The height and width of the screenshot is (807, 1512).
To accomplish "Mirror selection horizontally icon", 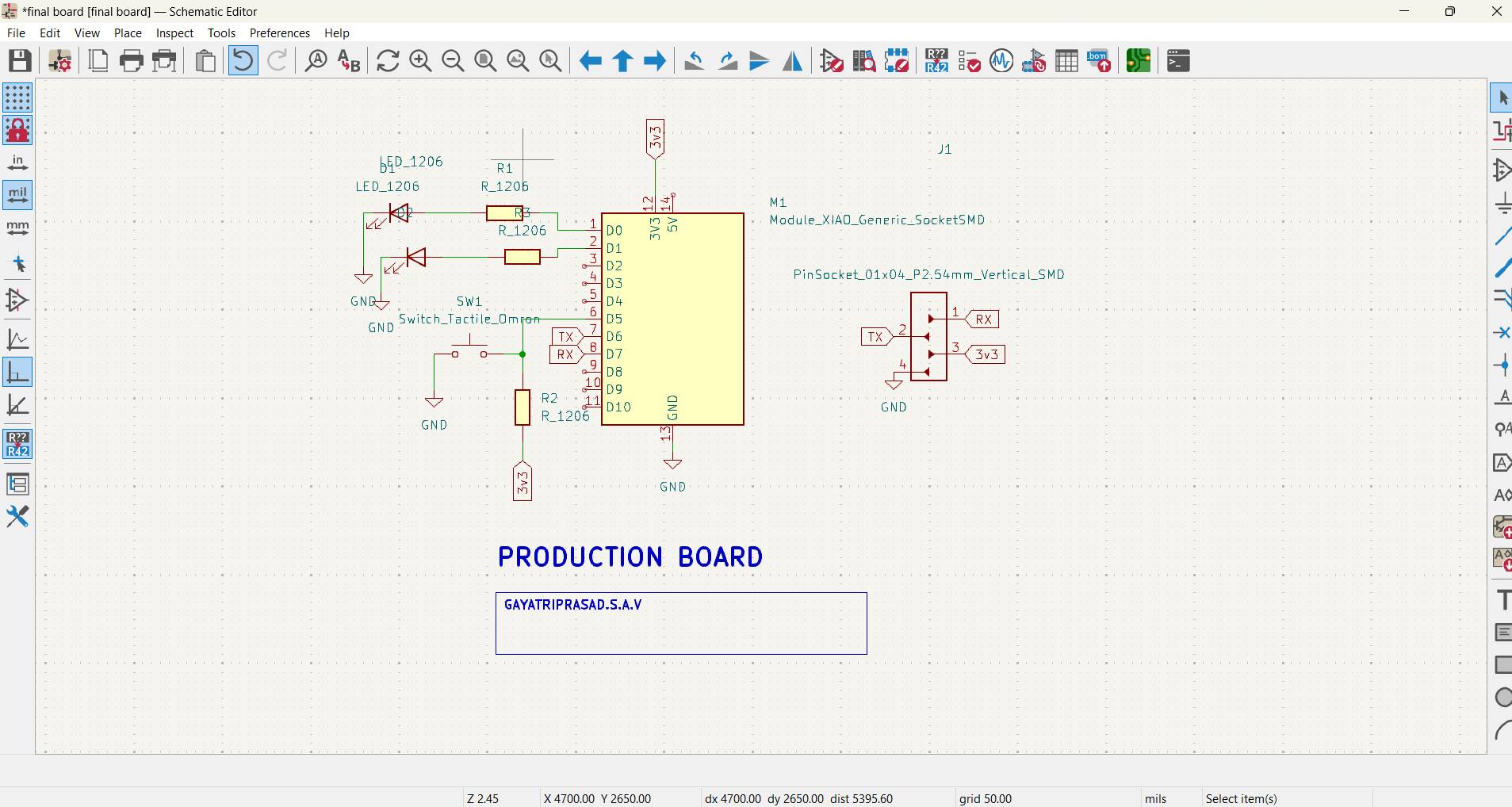I will [792, 61].
